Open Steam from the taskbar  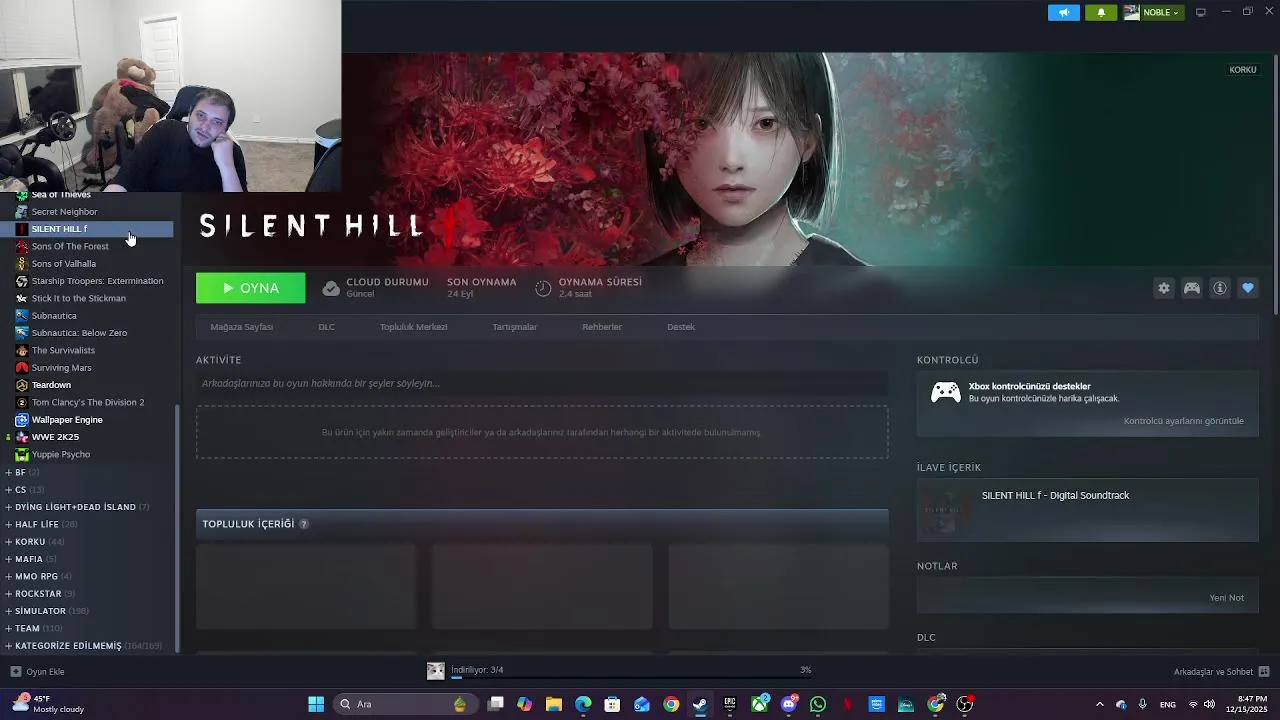click(700, 704)
